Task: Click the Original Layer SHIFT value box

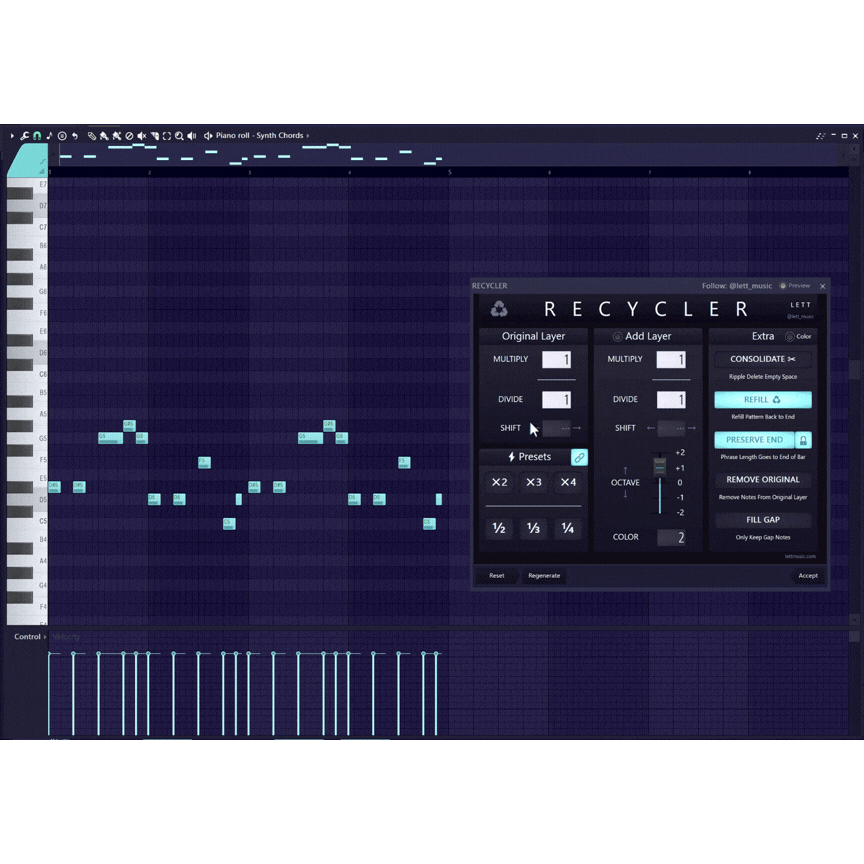Action: pos(557,428)
